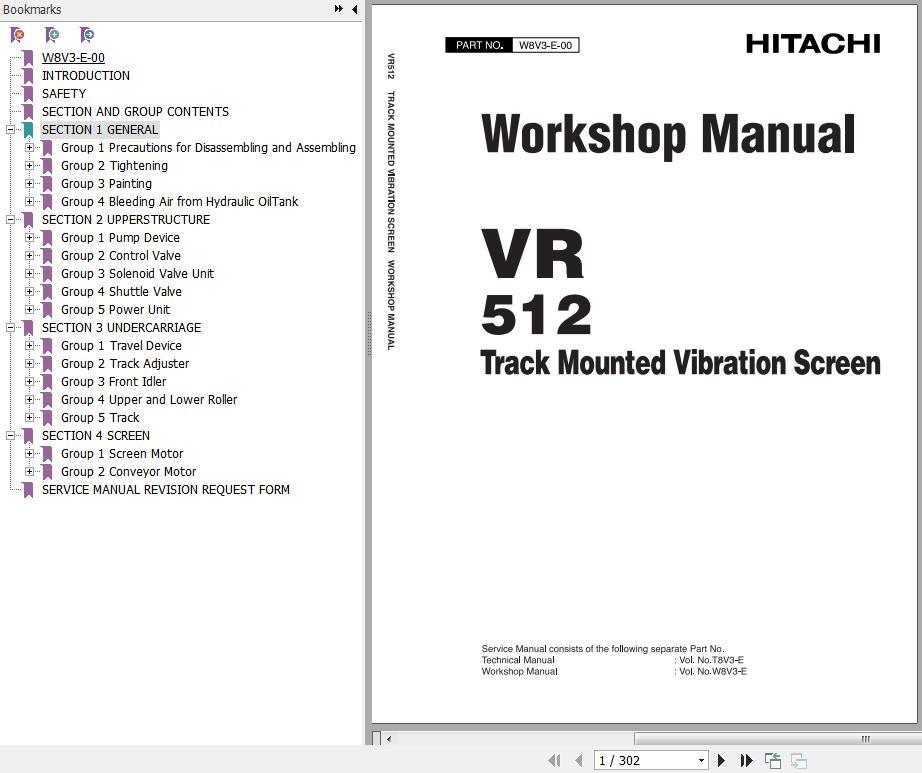This screenshot has width=922, height=773.
Task: Go to the previous page
Action: coord(579,761)
